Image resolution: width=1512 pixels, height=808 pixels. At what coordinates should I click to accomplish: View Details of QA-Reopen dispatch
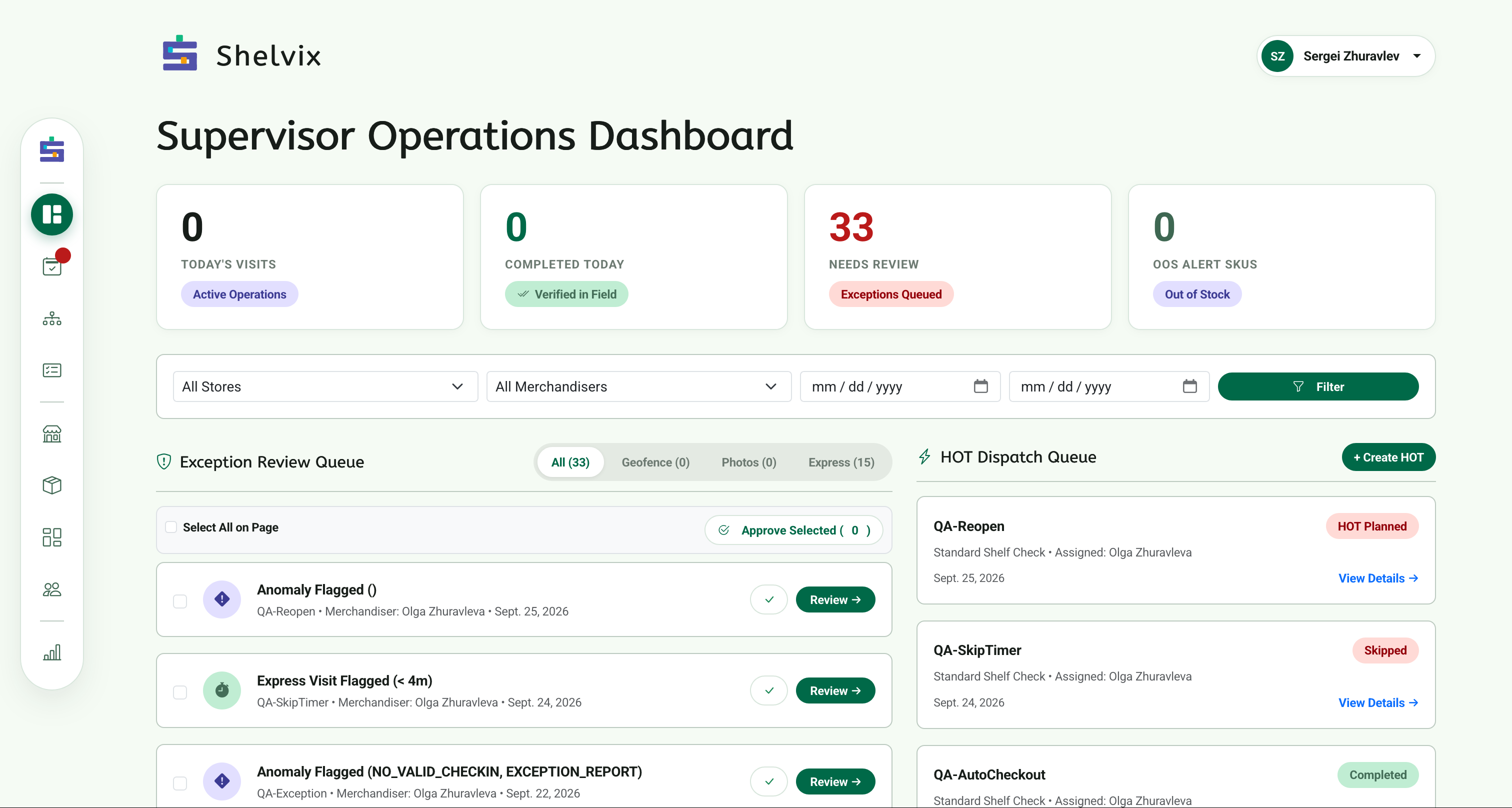pyautogui.click(x=1377, y=578)
